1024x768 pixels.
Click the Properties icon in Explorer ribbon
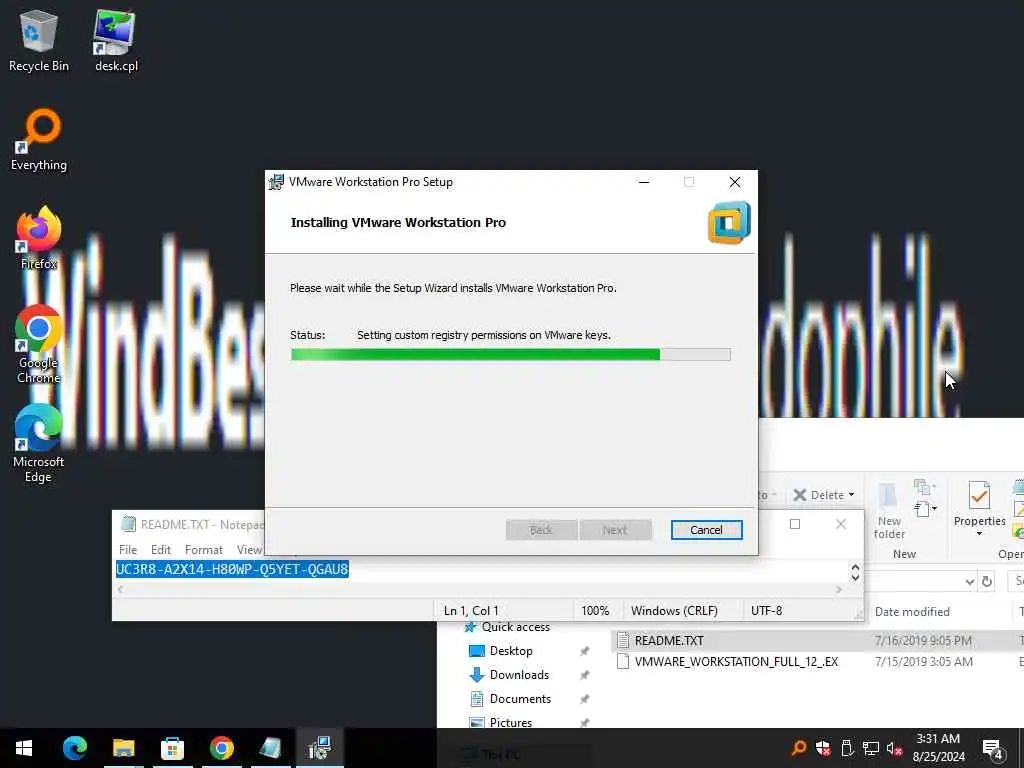click(979, 496)
